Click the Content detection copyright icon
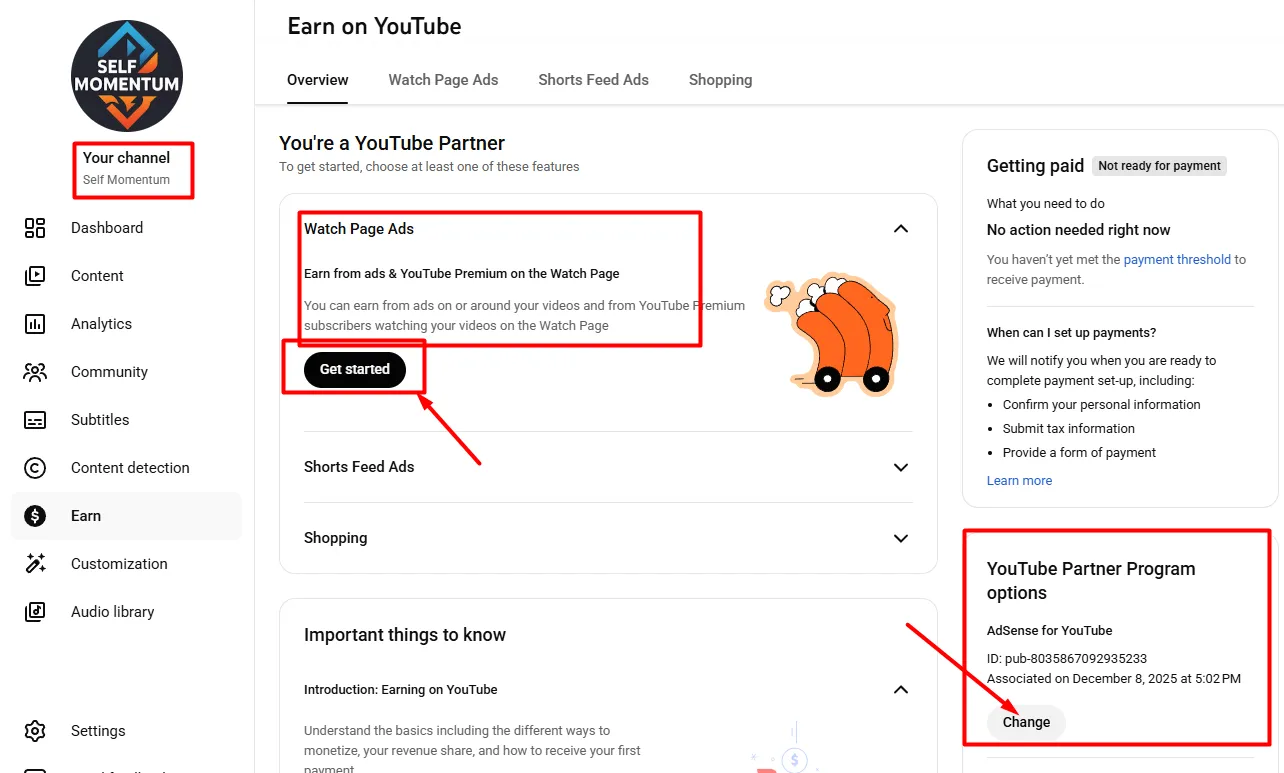The image size is (1284, 773). pos(35,468)
